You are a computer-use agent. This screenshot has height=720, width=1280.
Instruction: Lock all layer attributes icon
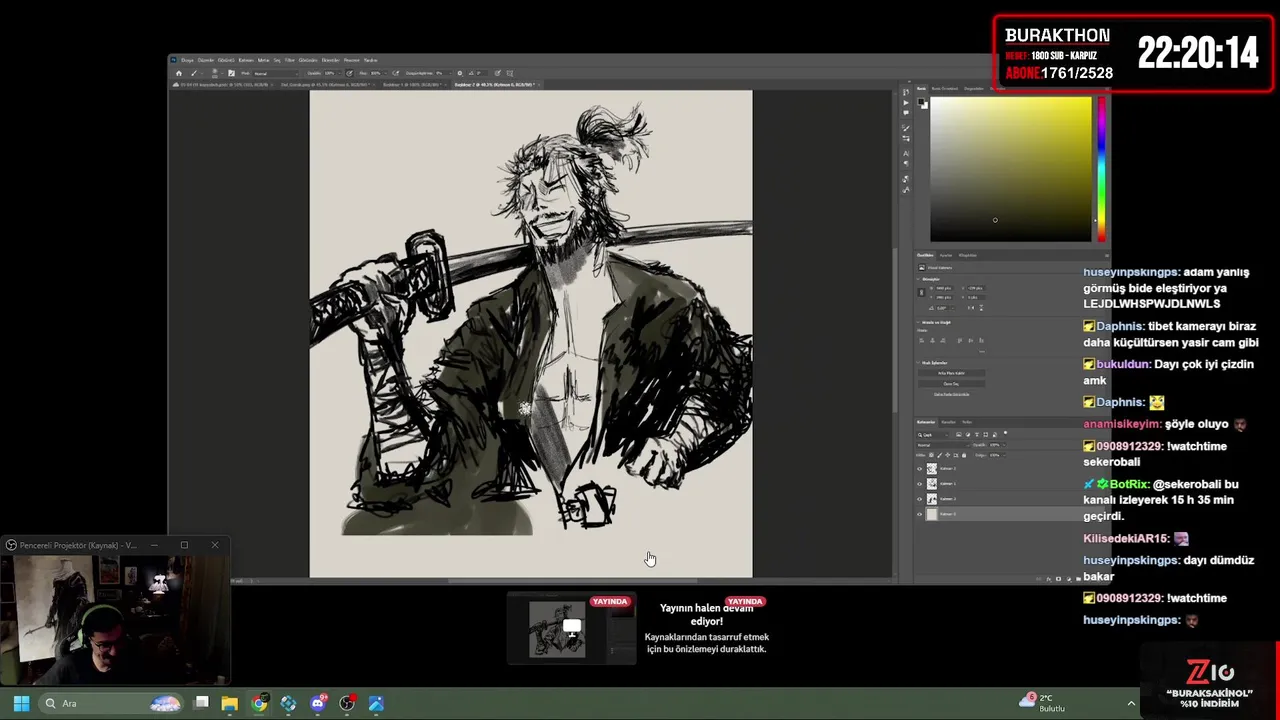click(x=964, y=455)
